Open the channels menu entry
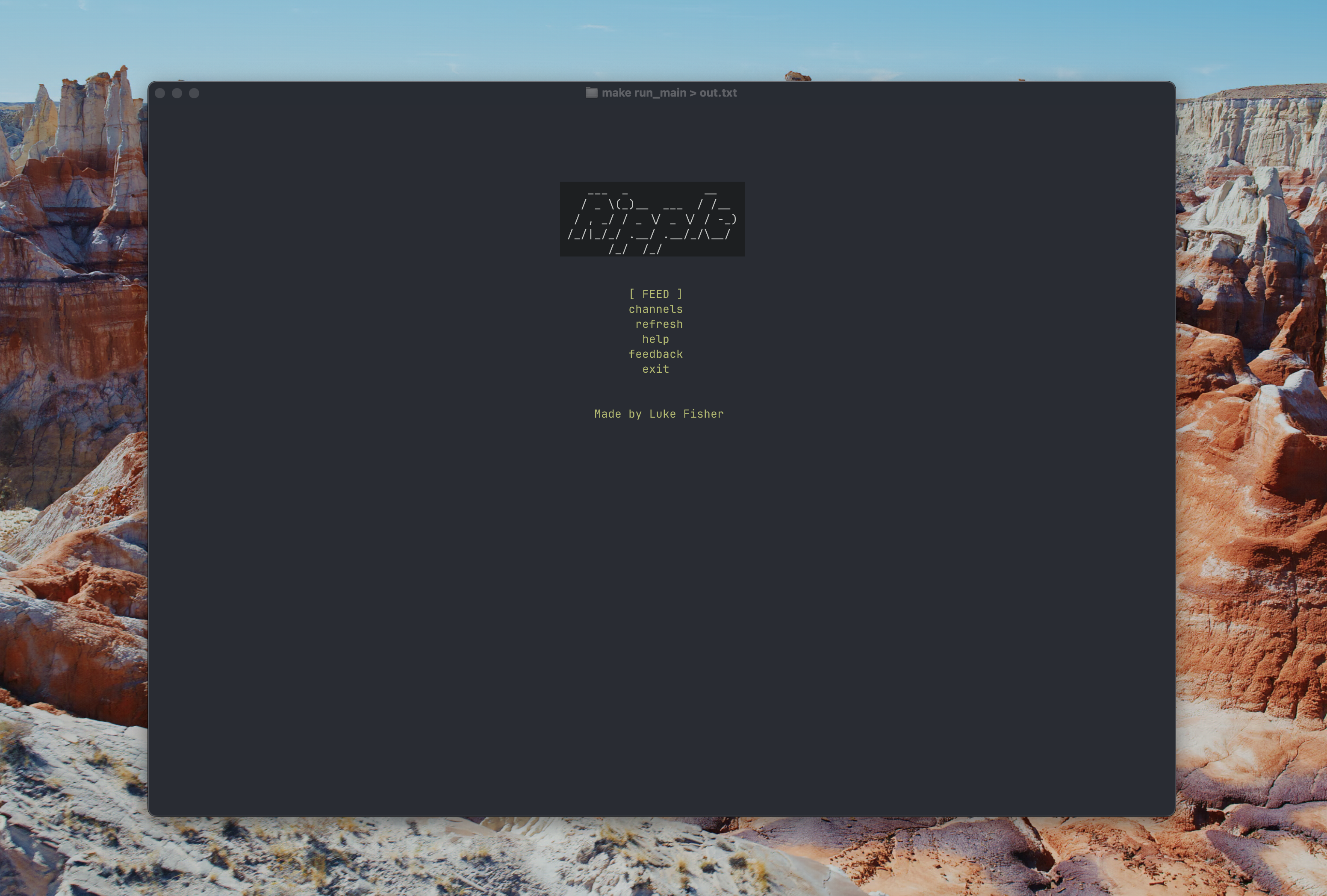This screenshot has width=1327, height=896. click(655, 309)
